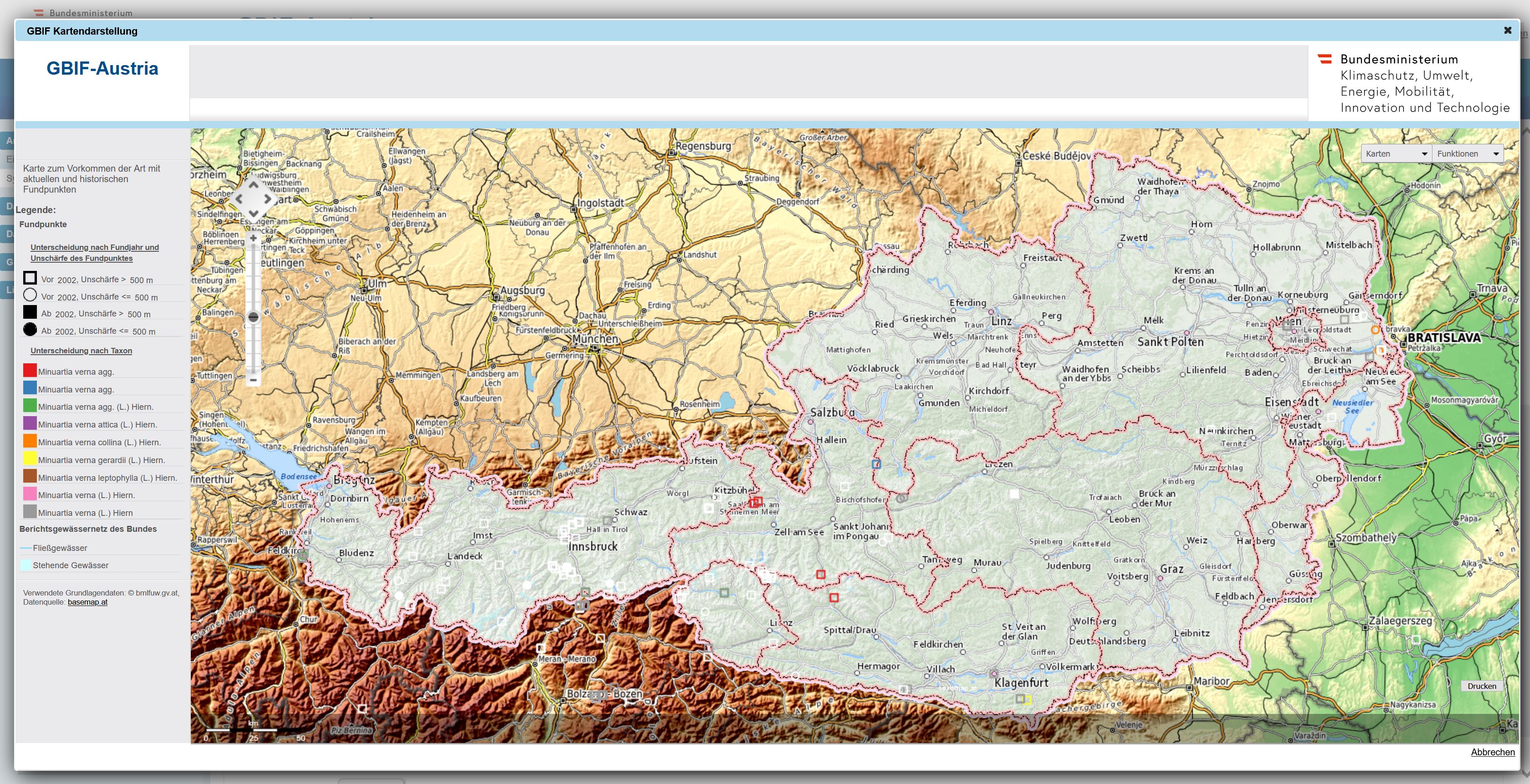Pan the map east with right arrow
The image size is (1530, 784).
pos(268,199)
